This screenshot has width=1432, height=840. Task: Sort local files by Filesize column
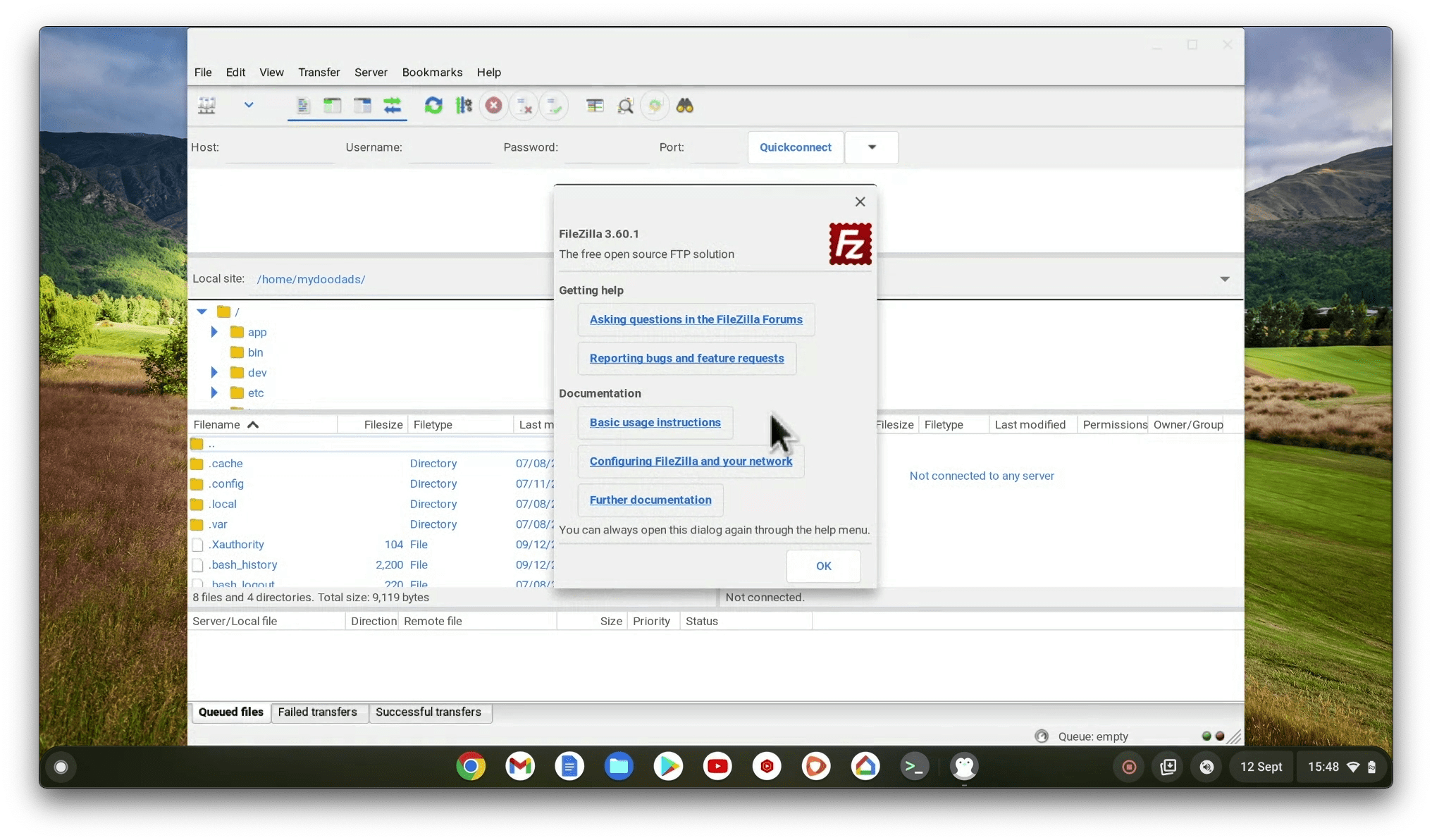pyautogui.click(x=372, y=424)
